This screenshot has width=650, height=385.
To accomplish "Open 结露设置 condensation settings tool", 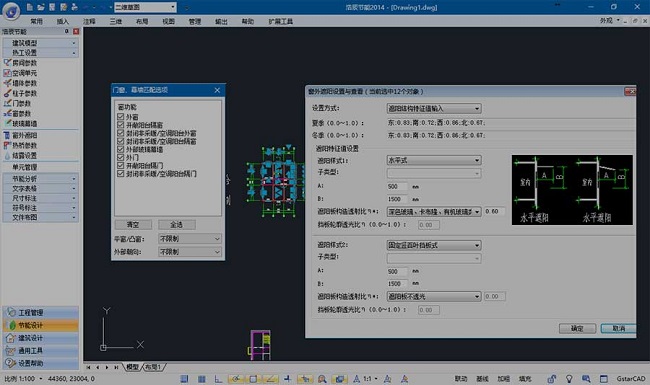I will (x=20, y=156).
